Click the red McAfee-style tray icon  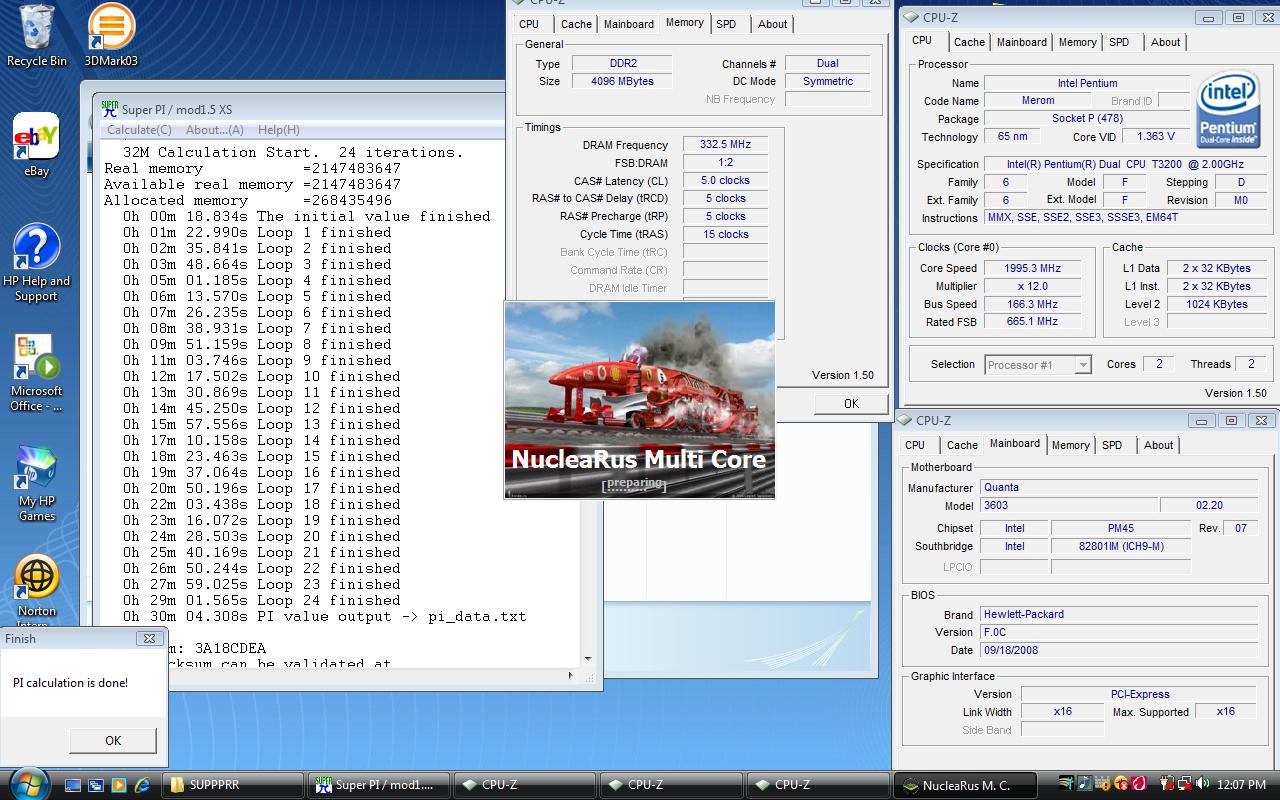click(x=1139, y=783)
